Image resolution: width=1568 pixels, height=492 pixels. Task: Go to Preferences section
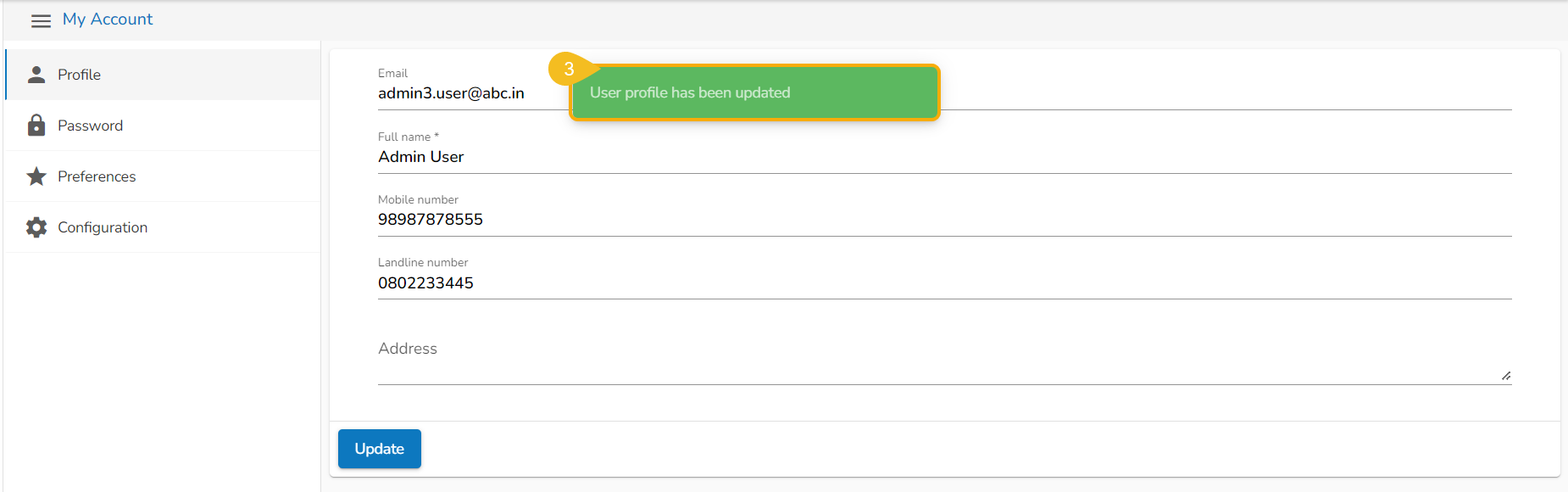click(97, 176)
